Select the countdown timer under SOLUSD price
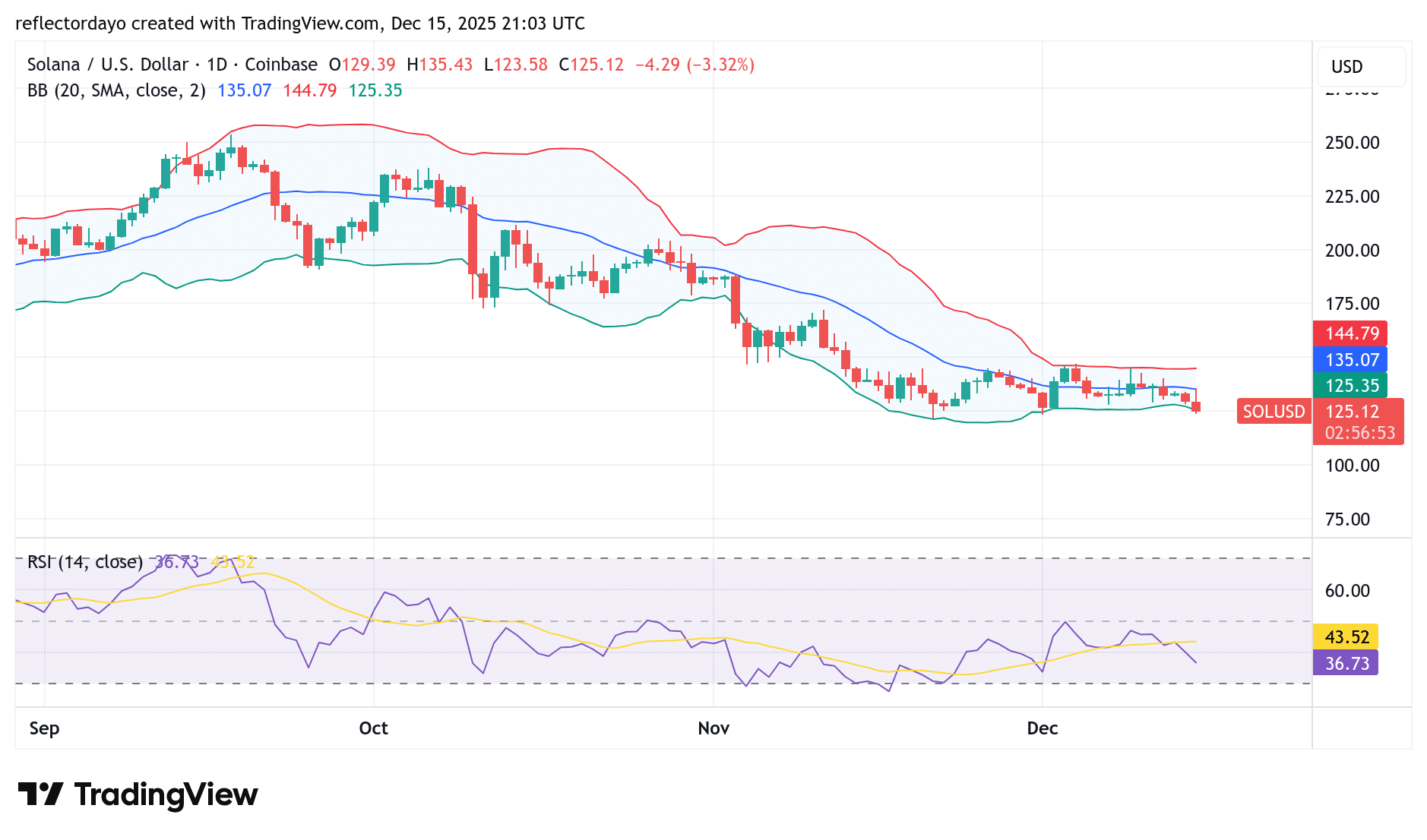Viewport: 1427px width, 840px height. click(1359, 433)
